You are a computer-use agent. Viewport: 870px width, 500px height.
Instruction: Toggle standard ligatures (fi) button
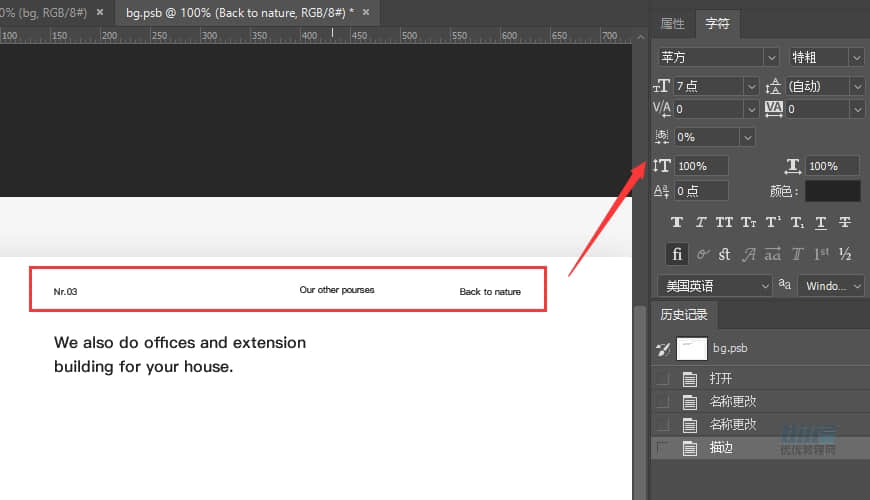coord(677,254)
